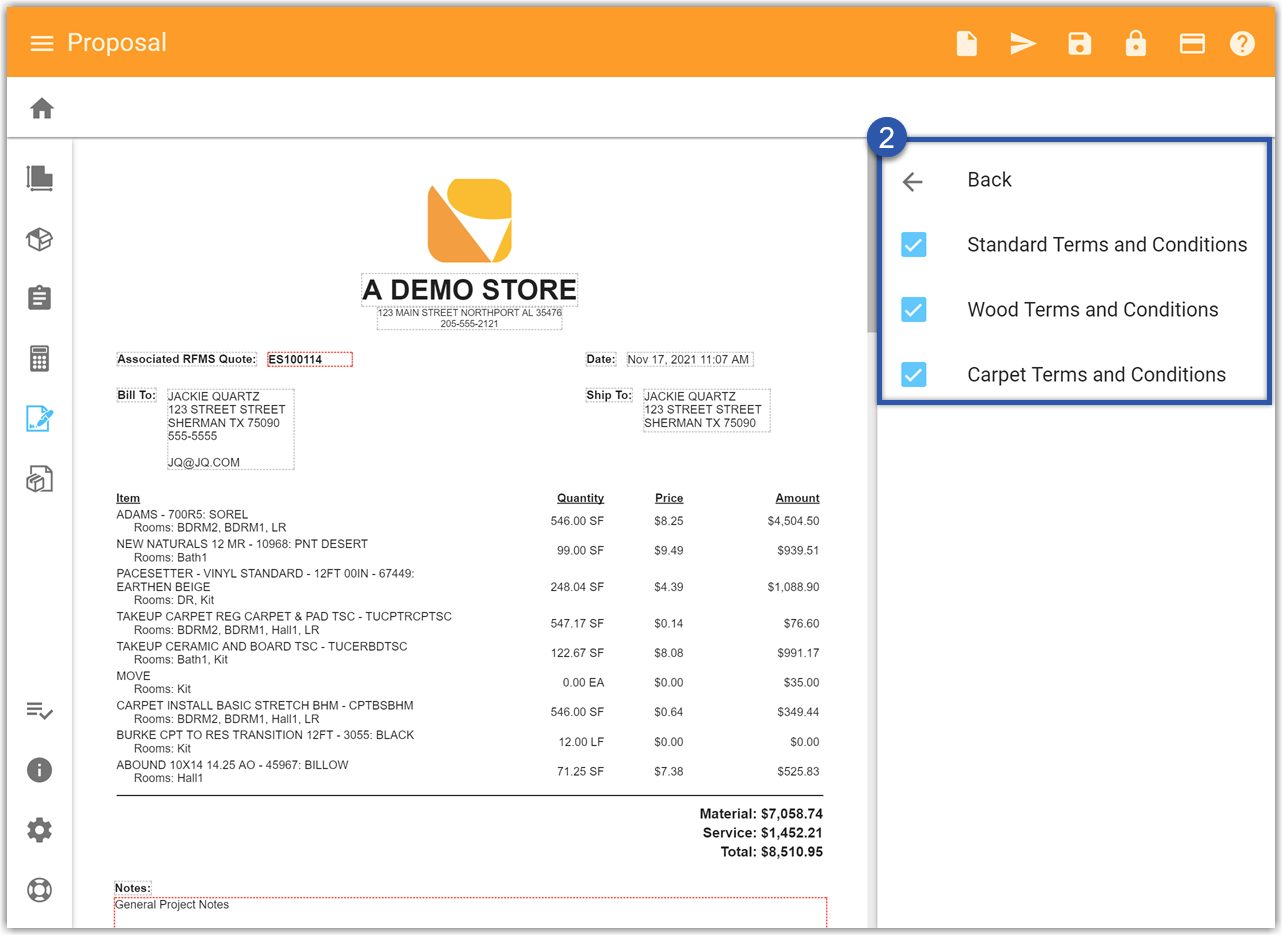
Task: Click the proposal document vertical scrollbar
Action: tap(872, 237)
